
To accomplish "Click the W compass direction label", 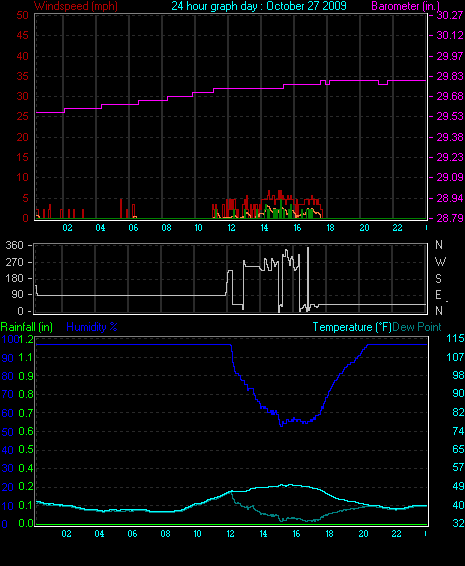I will tap(440, 262).
